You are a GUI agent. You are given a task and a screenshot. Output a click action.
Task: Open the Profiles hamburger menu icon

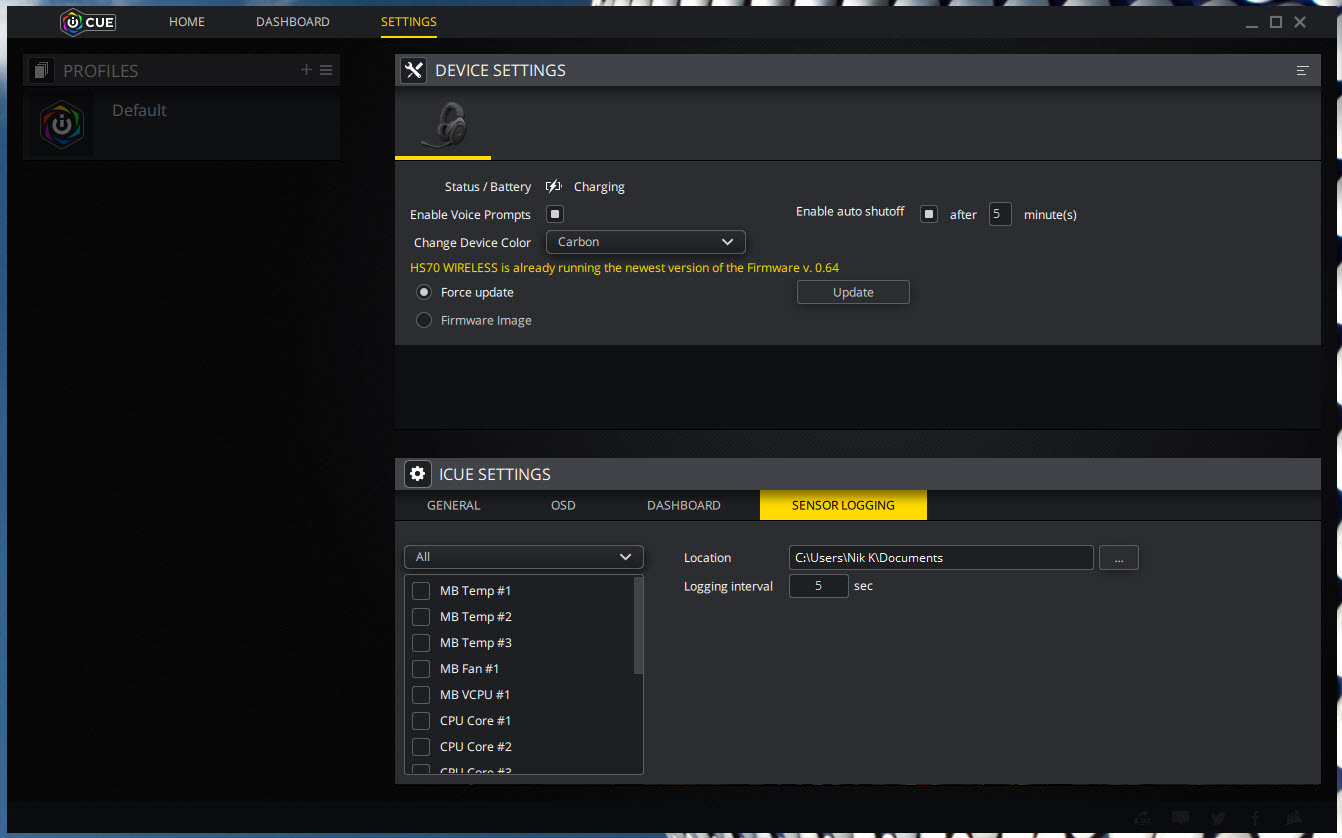(x=325, y=70)
